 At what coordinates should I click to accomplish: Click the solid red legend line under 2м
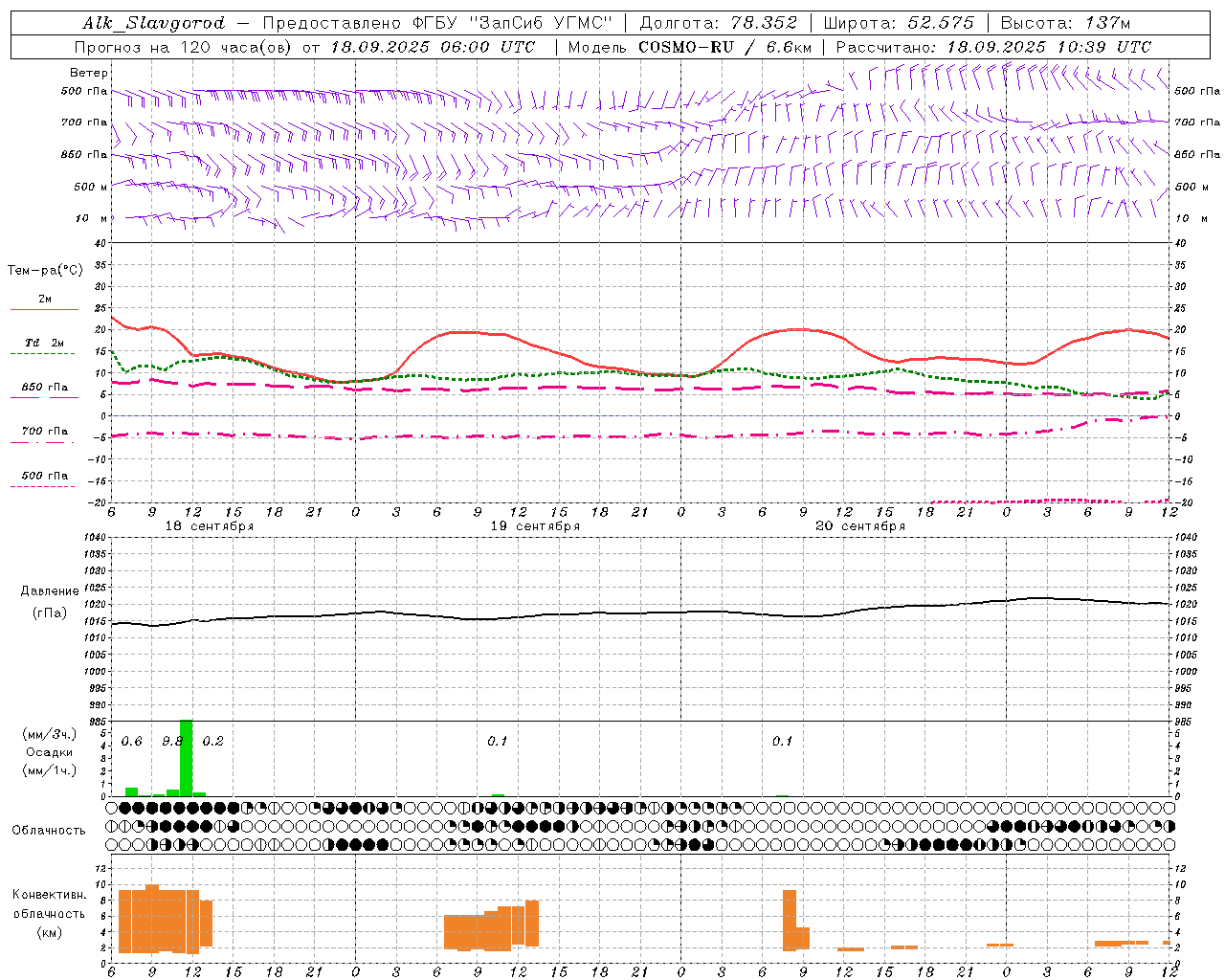click(x=44, y=309)
